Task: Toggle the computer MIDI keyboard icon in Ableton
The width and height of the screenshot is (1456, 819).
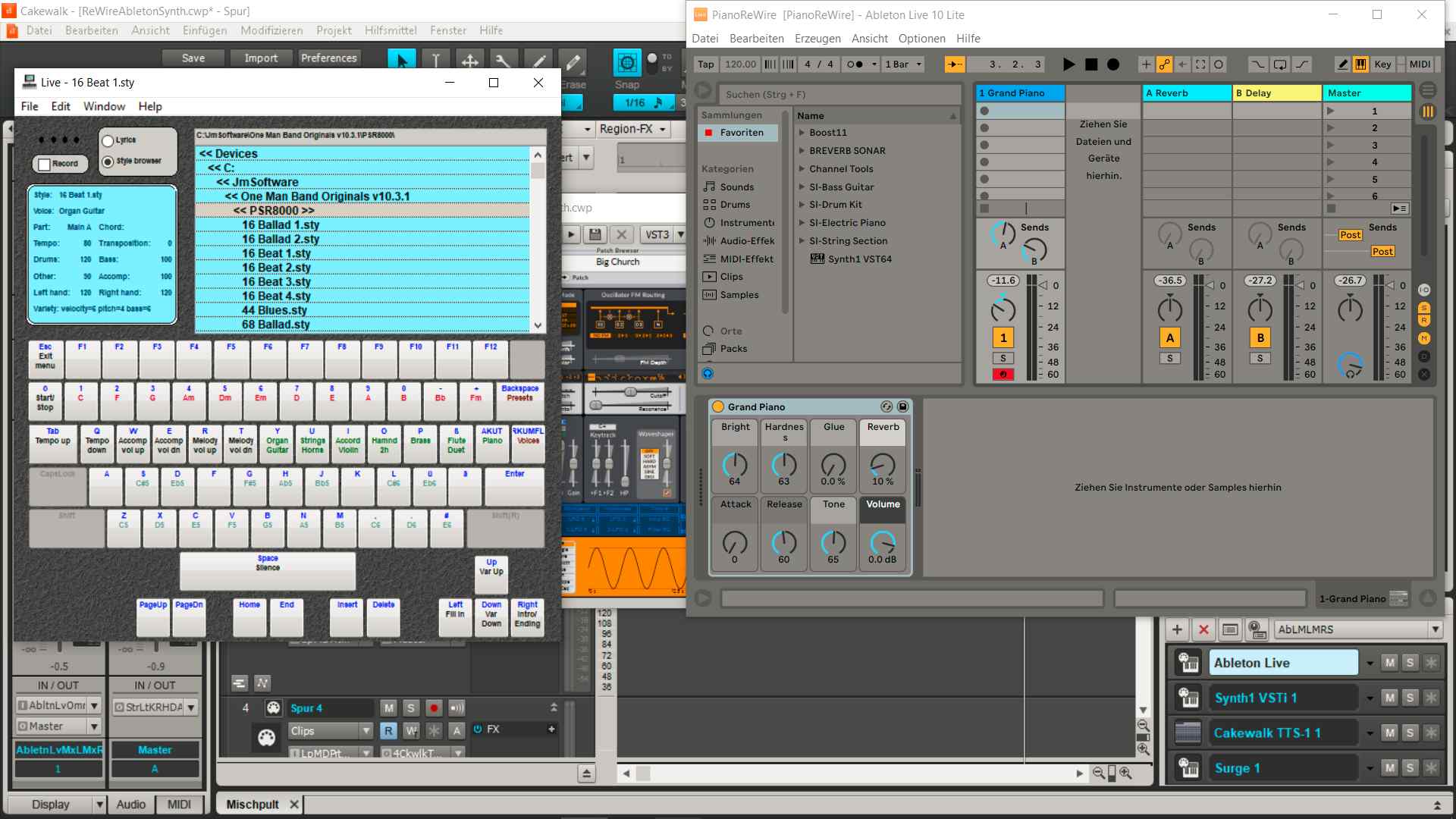Action: pyautogui.click(x=1361, y=64)
